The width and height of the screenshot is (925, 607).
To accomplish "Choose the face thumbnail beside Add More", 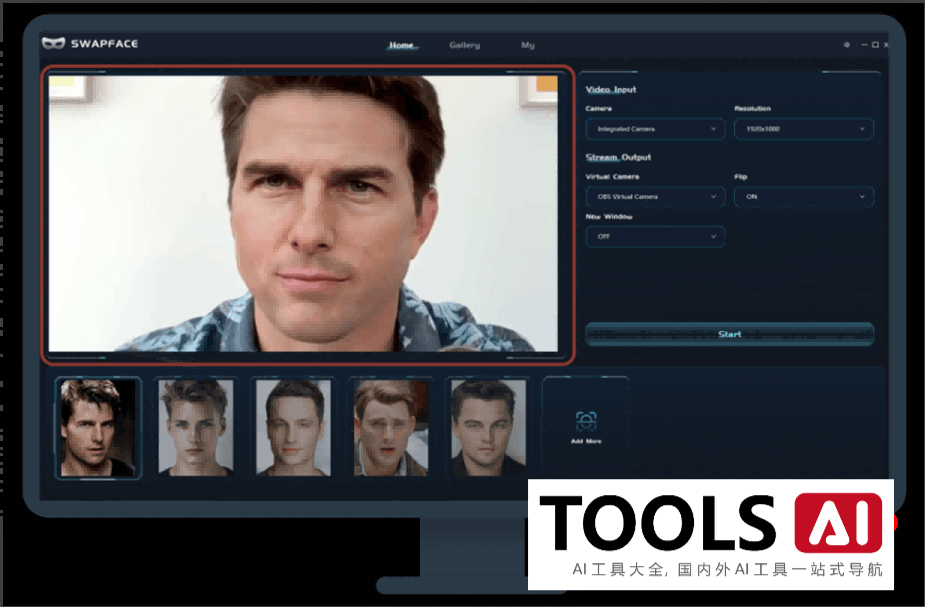I will click(x=487, y=427).
